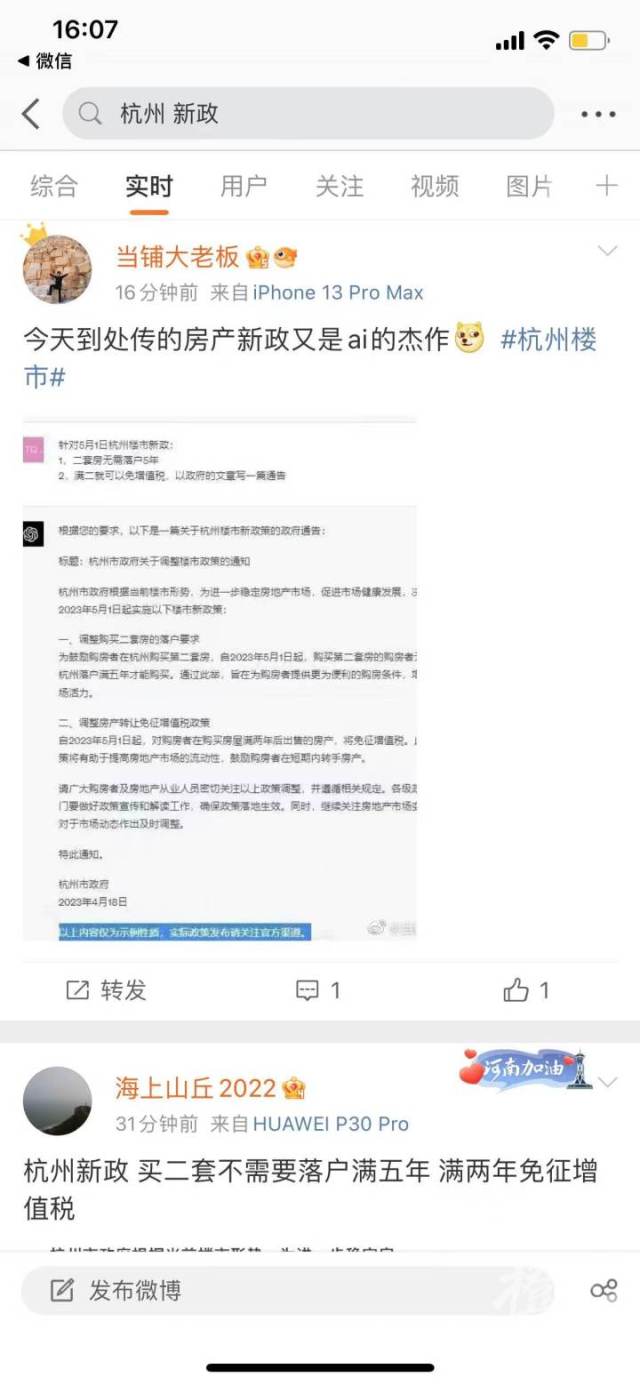Image resolution: width=640 pixels, height=1385 pixels.
Task: Open the attached policy notice image
Action: click(220, 680)
